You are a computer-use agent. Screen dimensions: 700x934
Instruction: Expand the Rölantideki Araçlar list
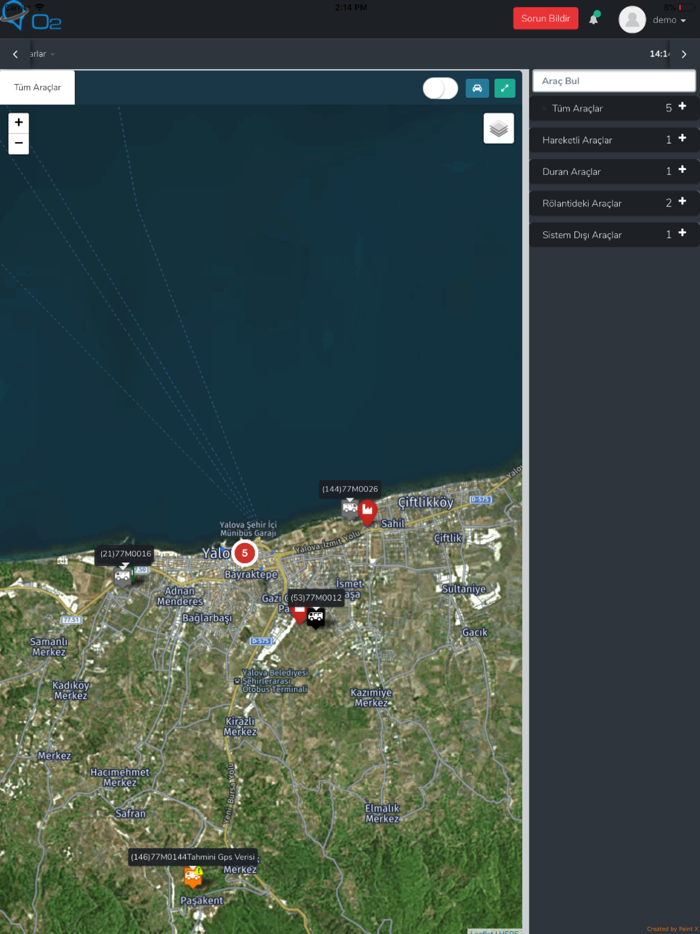click(682, 202)
